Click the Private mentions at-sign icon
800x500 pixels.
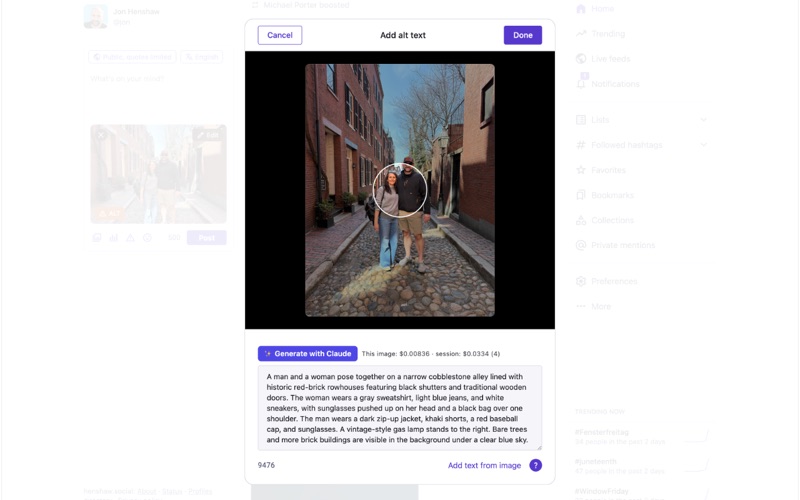coord(581,245)
